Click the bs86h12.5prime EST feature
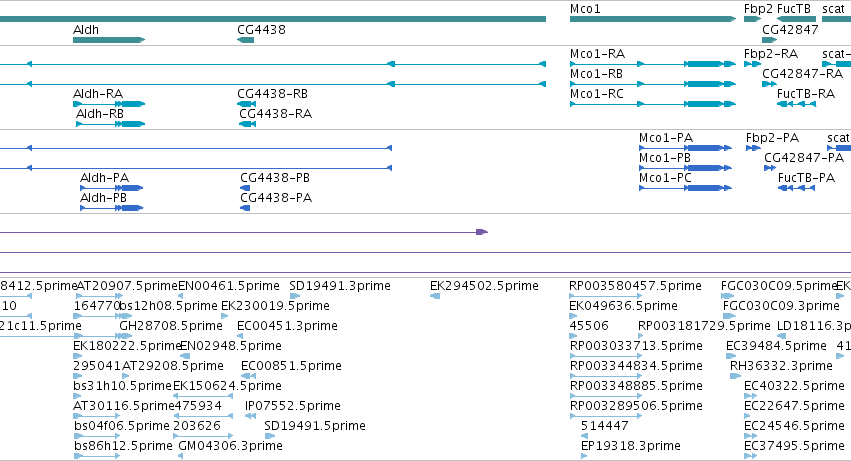 tap(97, 456)
